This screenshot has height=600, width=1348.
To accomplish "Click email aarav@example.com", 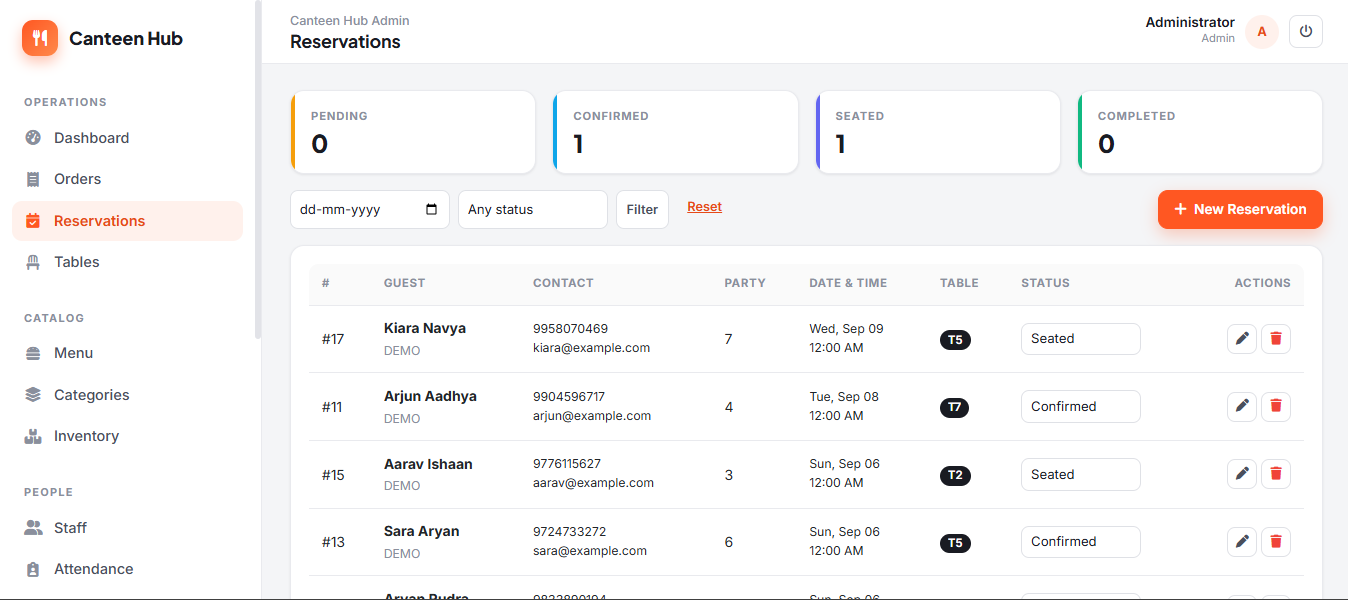I will click(x=593, y=483).
